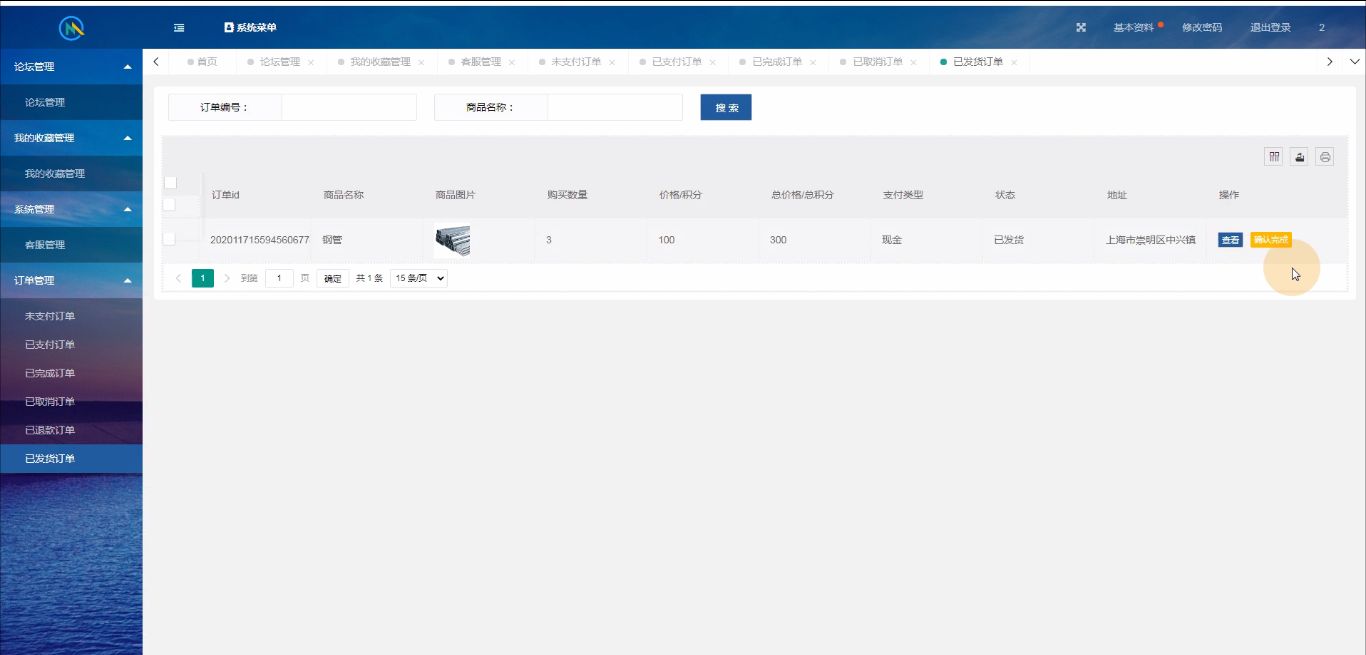Open 修改密码 in the header

pos(1202,28)
